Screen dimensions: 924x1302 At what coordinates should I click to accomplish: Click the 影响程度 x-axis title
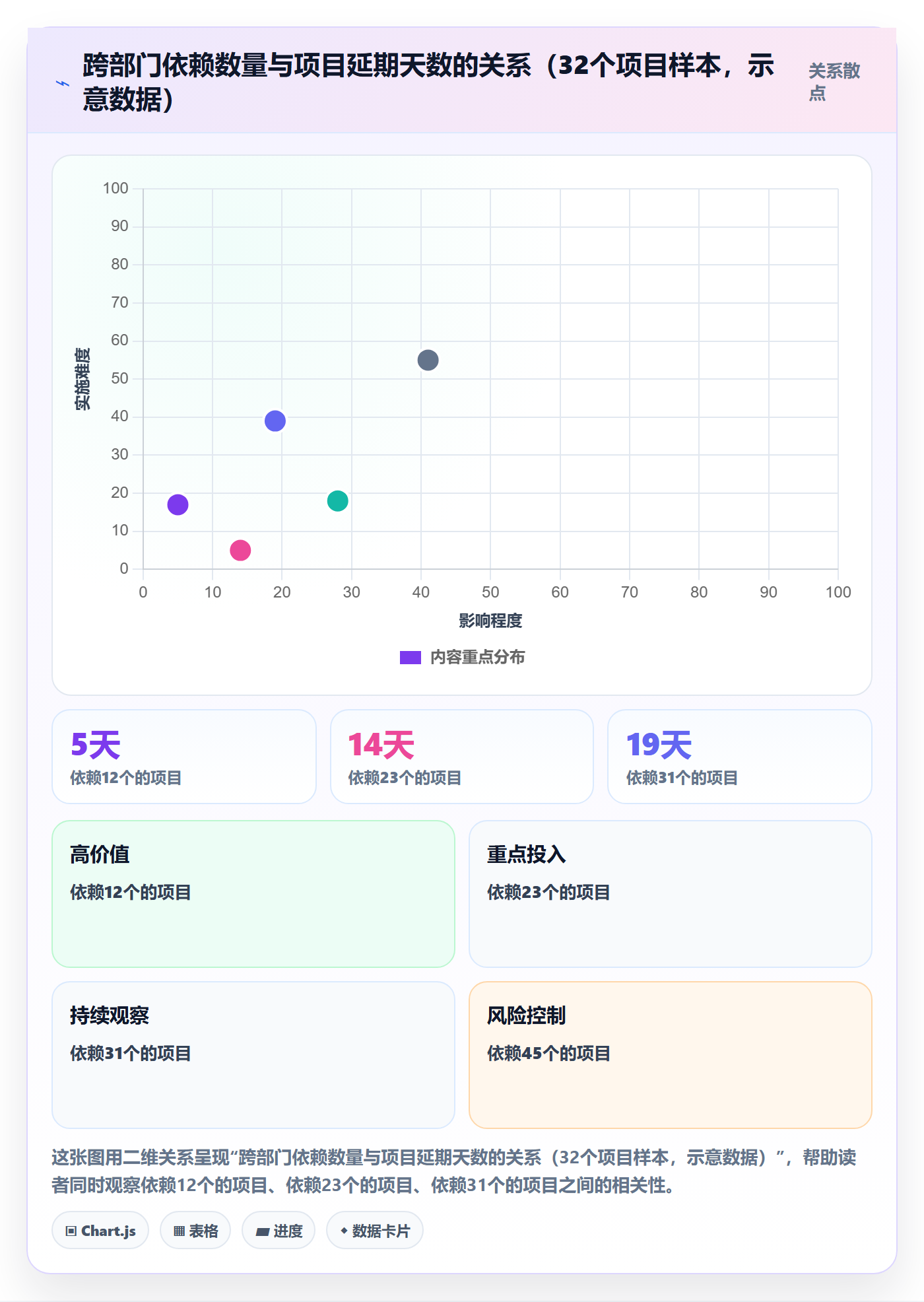[490, 621]
